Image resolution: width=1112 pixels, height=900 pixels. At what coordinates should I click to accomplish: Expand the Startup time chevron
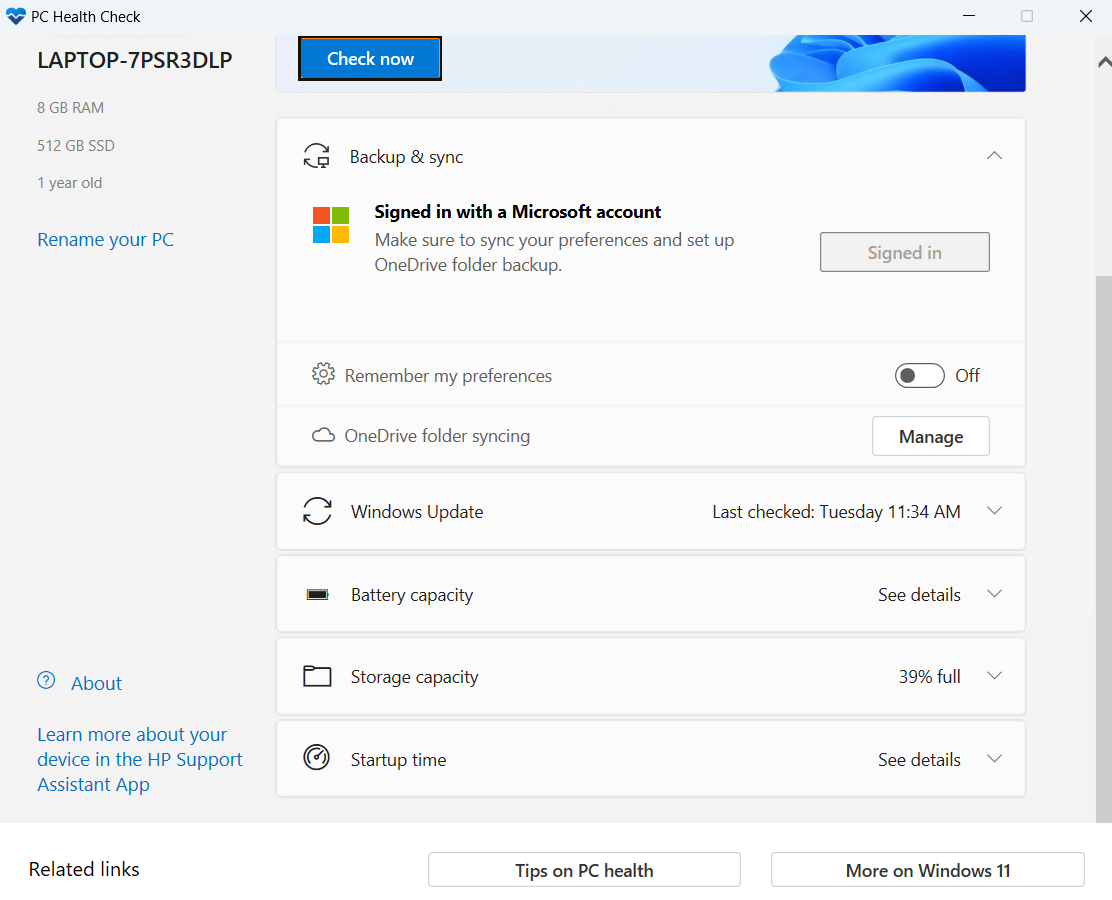(x=994, y=759)
